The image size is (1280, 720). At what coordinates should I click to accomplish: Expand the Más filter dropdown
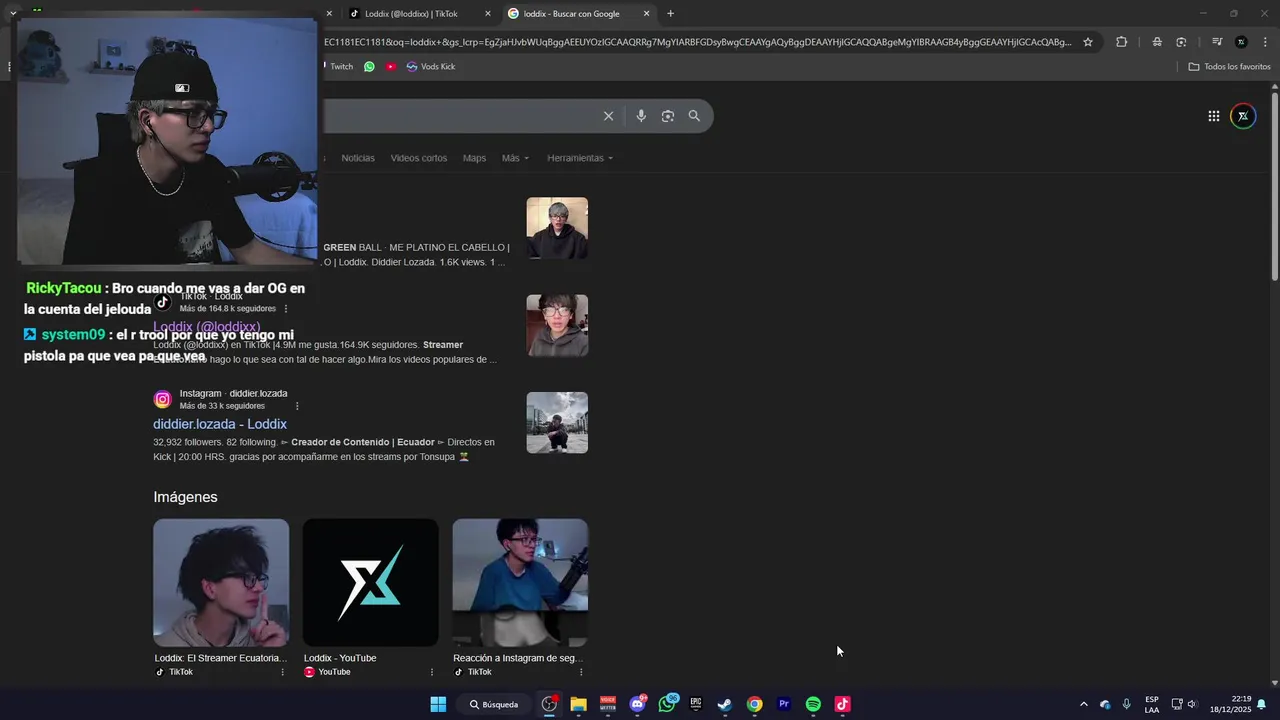tap(515, 158)
